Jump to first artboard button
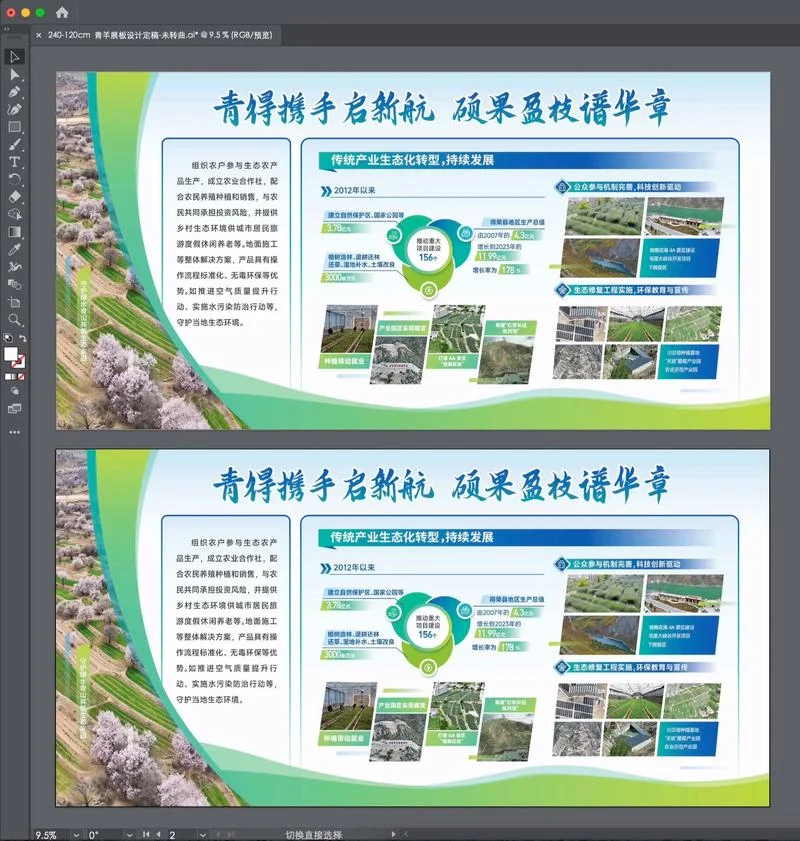 pos(146,835)
